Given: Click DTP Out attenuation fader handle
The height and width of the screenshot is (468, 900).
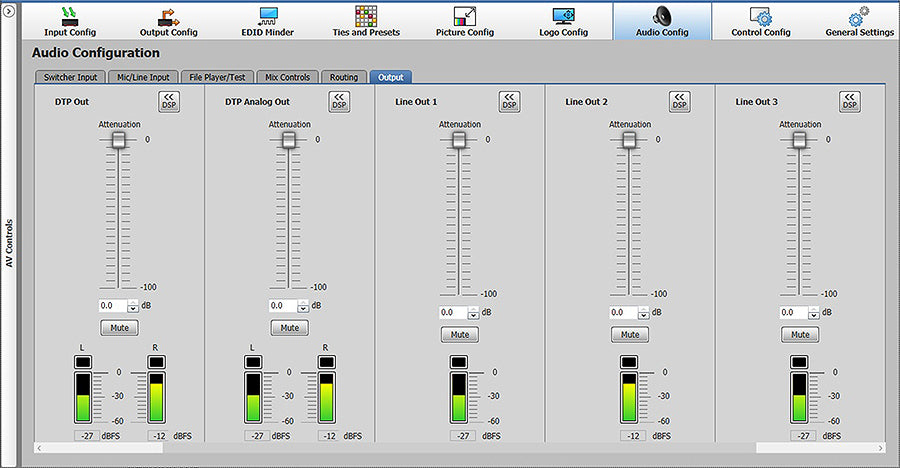Looking at the screenshot, I should [118, 140].
